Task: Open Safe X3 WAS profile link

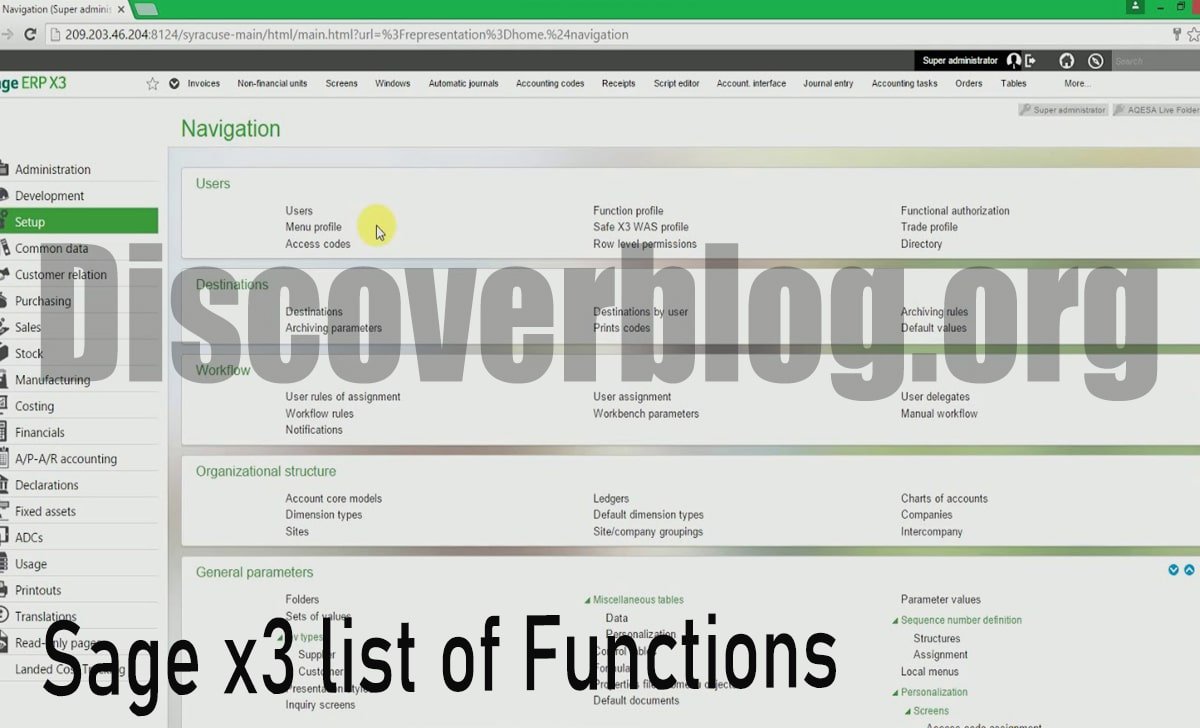Action: (641, 227)
